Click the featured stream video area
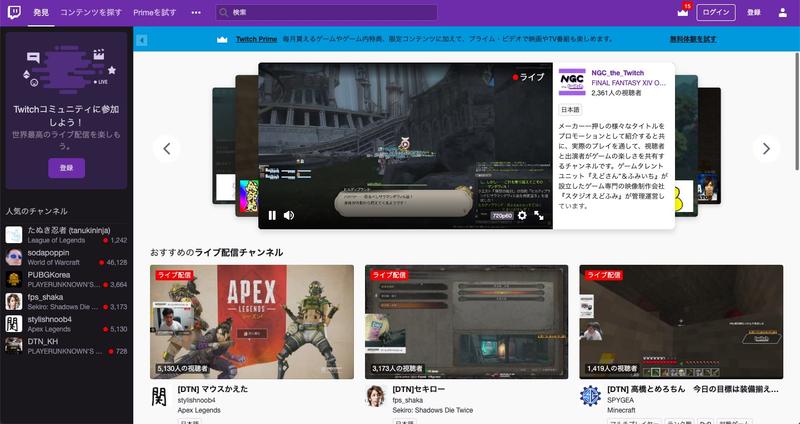The image size is (800, 424). click(405, 146)
